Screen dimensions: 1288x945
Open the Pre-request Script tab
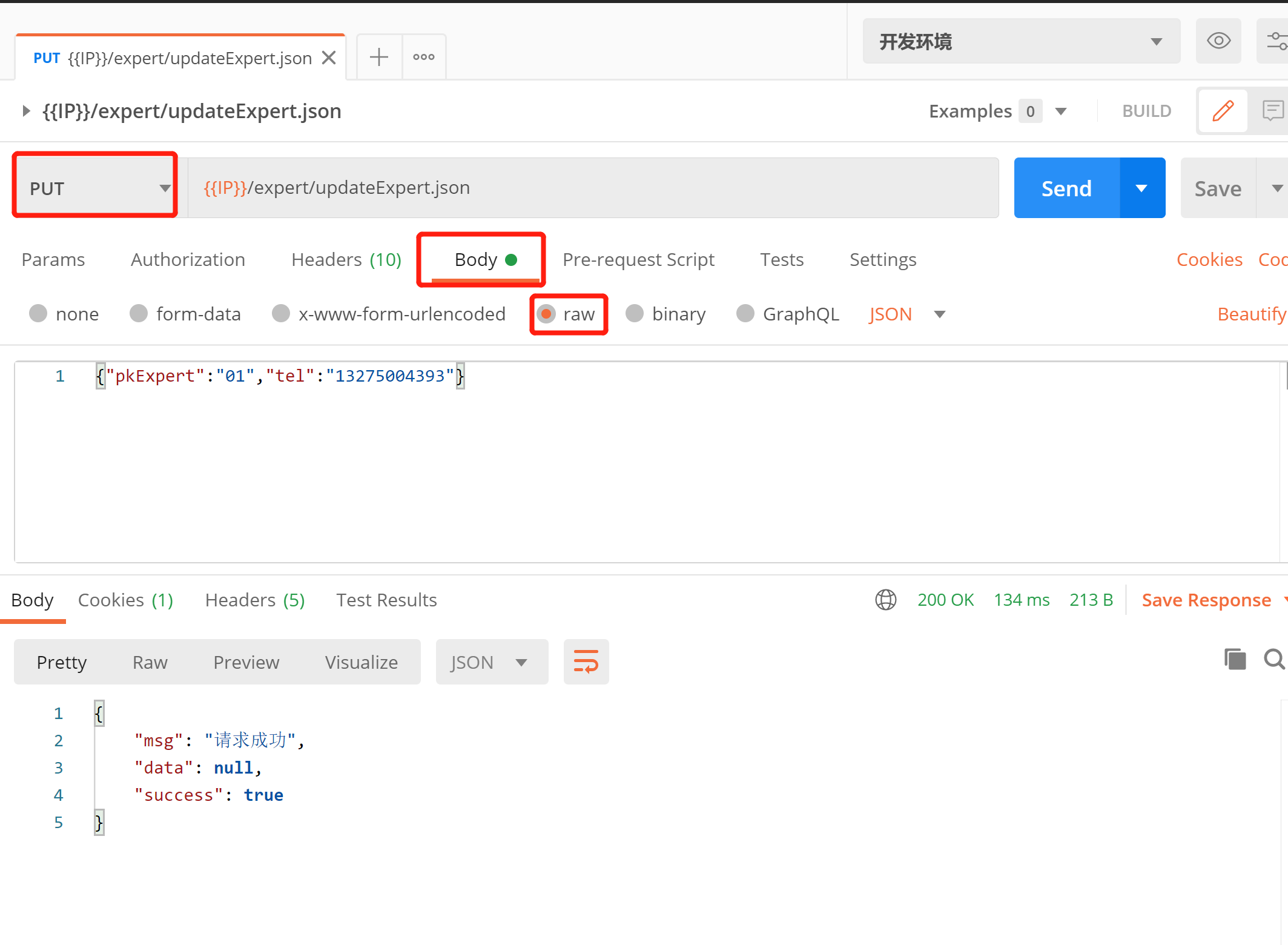[638, 259]
